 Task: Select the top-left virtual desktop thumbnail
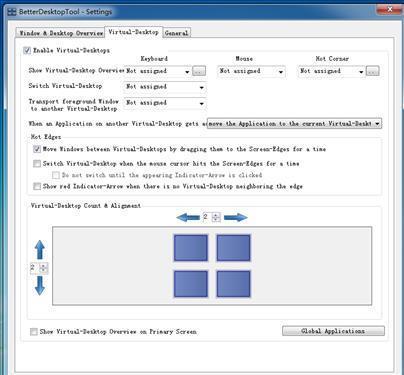[191, 248]
